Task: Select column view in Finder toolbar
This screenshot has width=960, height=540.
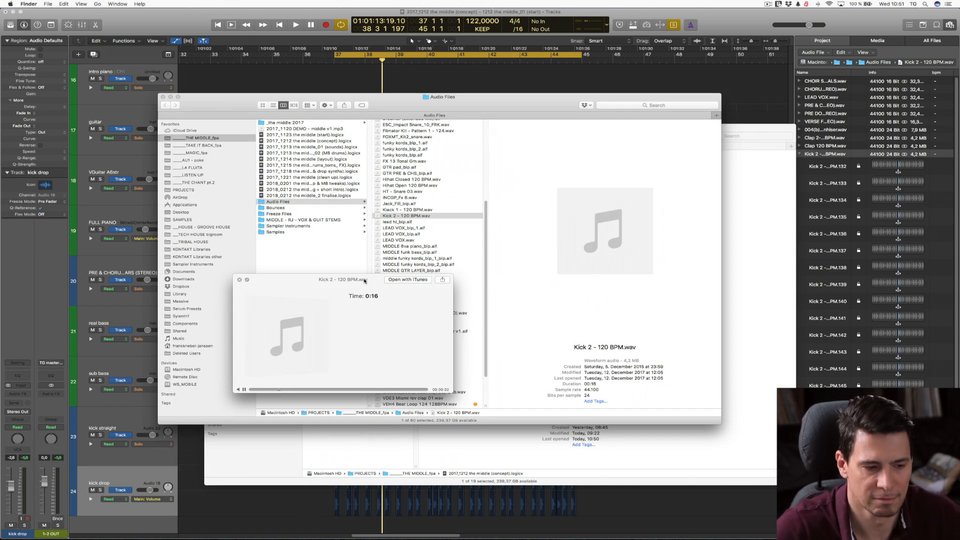Action: tap(283, 105)
